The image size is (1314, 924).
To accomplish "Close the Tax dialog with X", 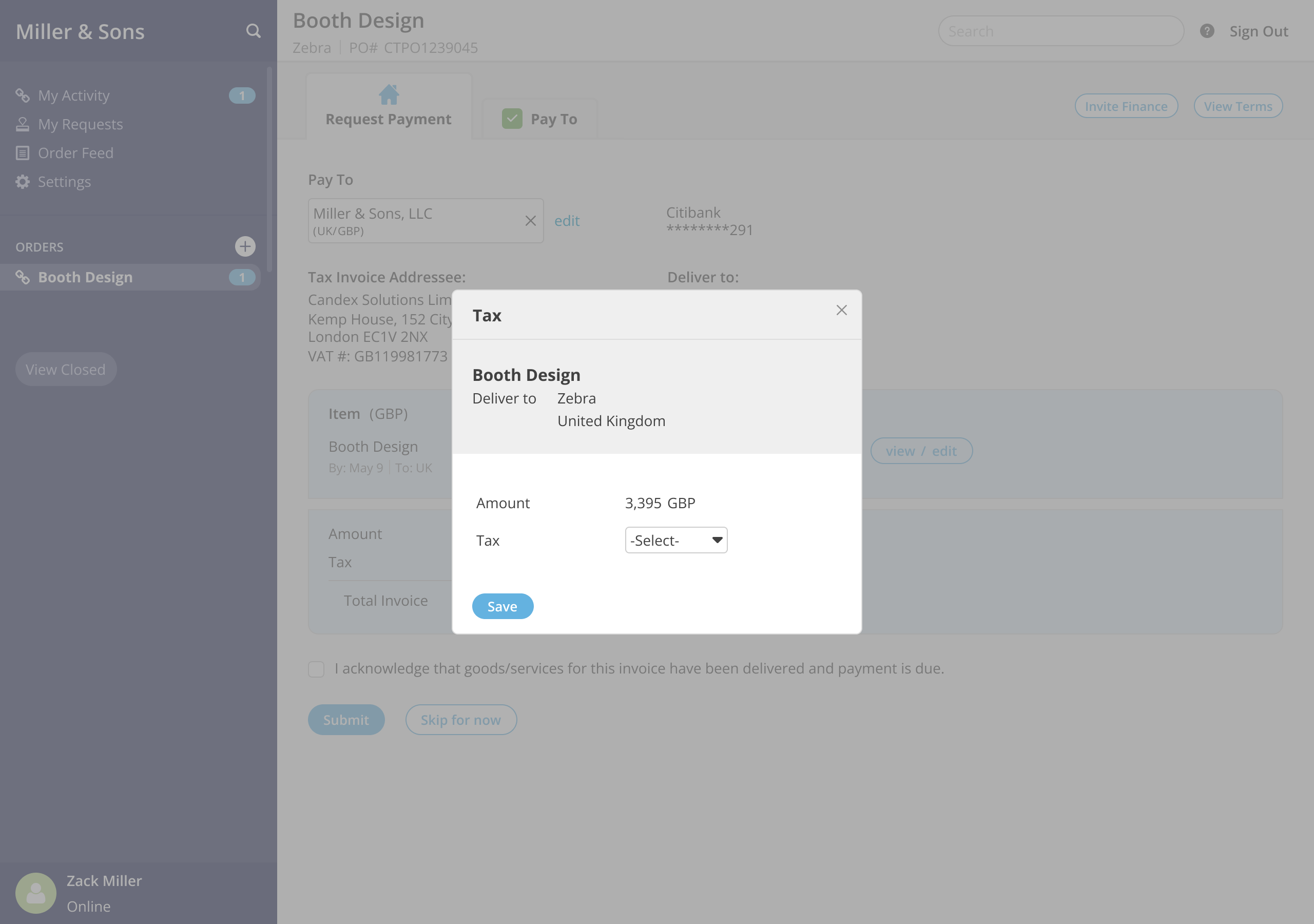I will point(841,310).
